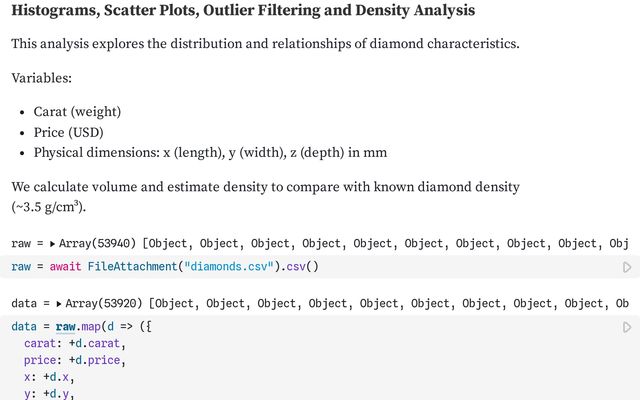
Task: Click the intro sentence about diamond characteristics
Action: tap(265, 45)
